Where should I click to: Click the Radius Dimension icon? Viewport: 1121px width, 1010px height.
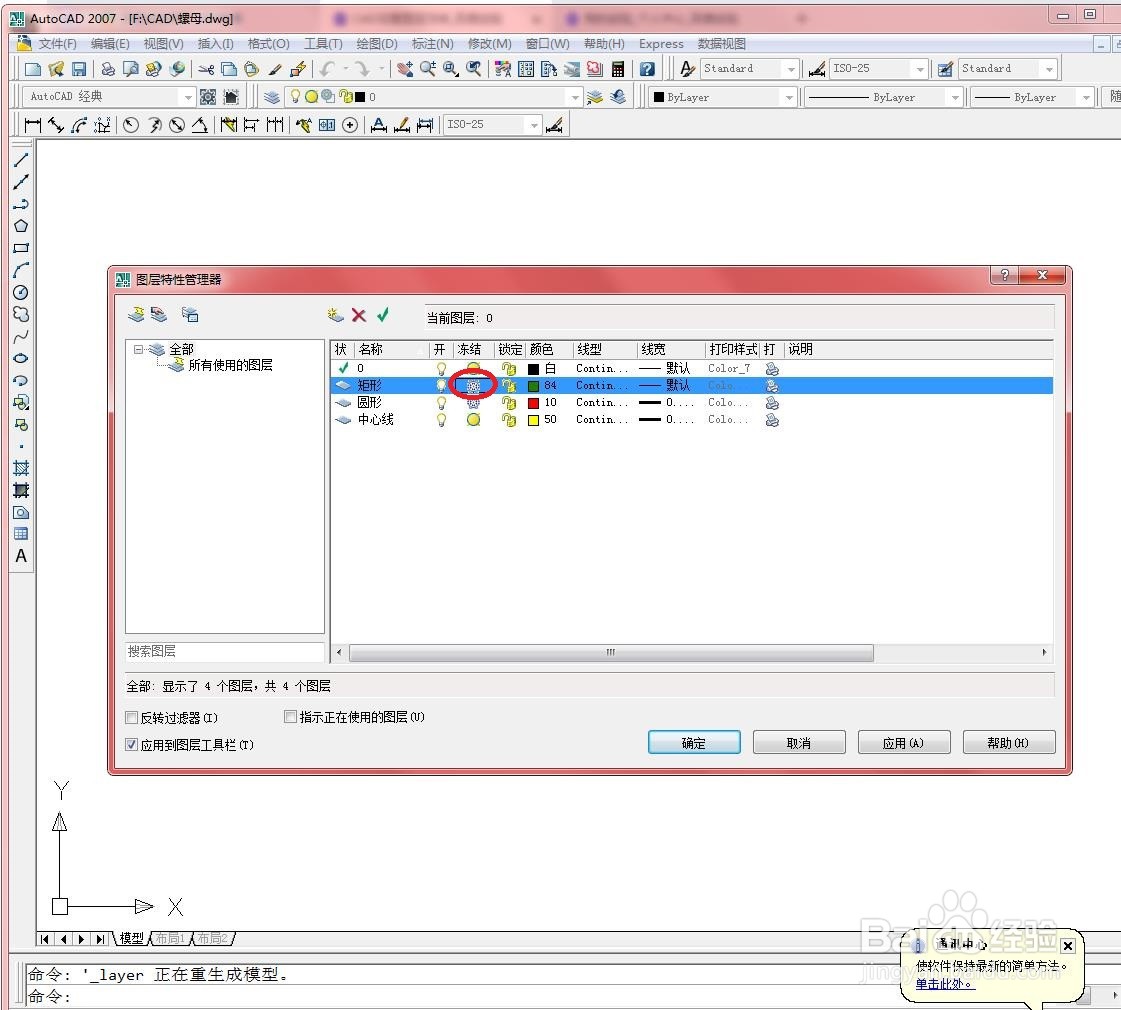tap(131, 125)
